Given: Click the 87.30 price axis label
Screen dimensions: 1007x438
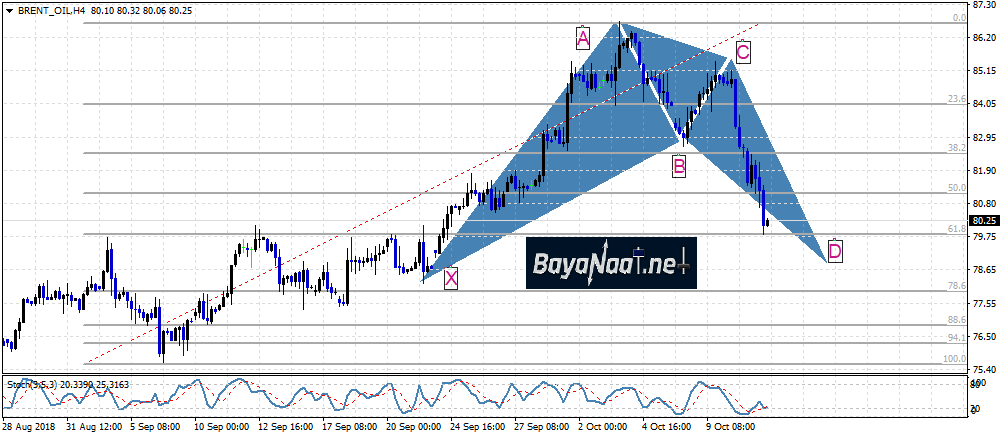Looking at the screenshot, I should click(x=985, y=6).
